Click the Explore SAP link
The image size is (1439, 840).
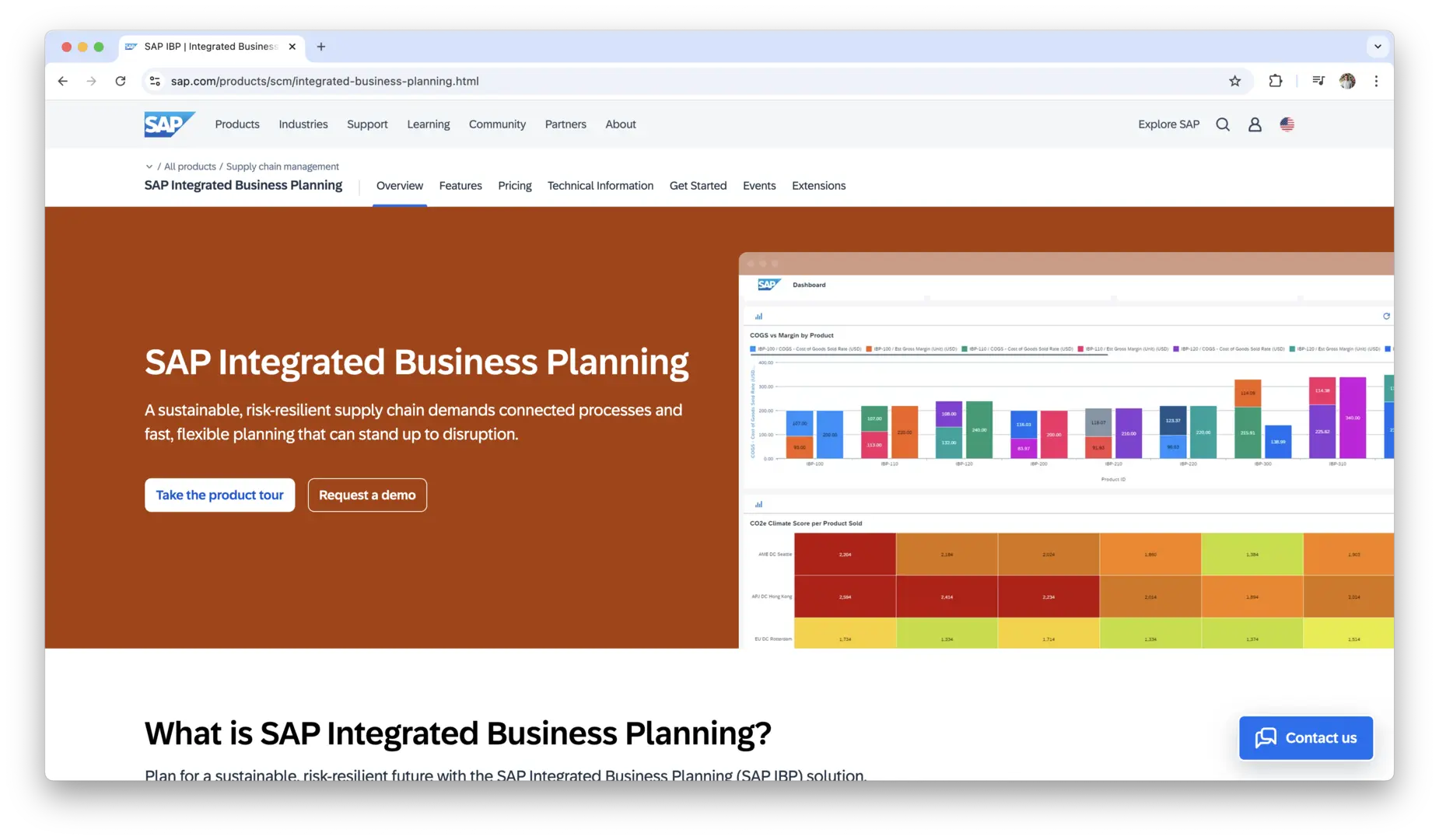click(1169, 124)
